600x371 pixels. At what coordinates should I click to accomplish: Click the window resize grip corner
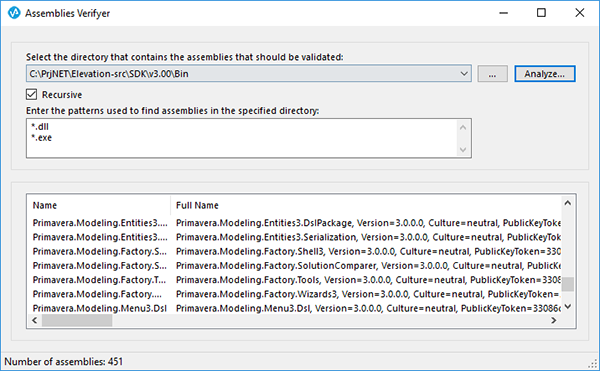(x=593, y=364)
